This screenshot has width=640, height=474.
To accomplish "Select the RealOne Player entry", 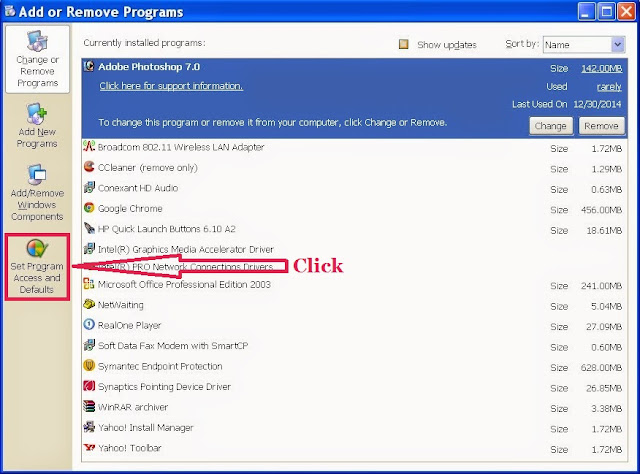I will [x=354, y=326].
